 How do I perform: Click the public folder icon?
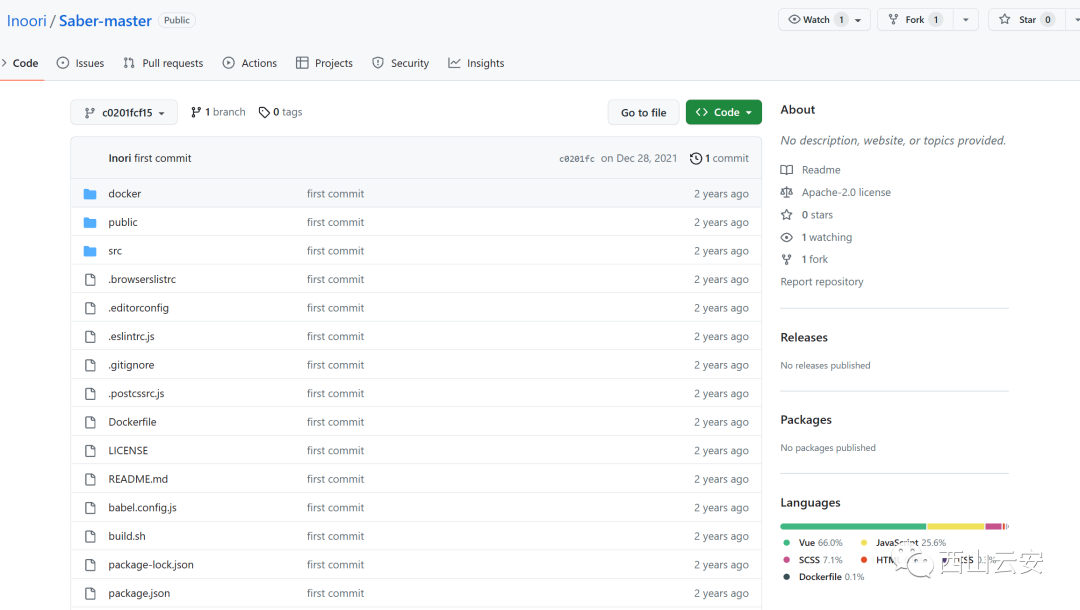click(90, 222)
